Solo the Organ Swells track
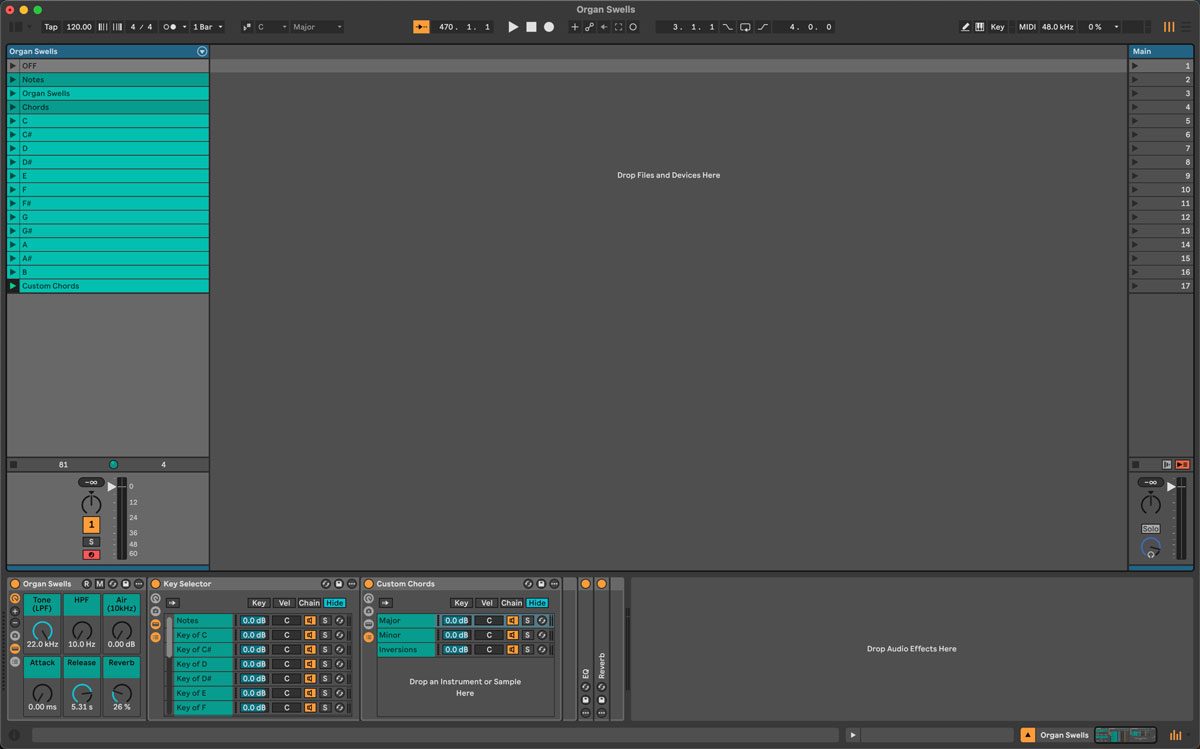This screenshot has height=749, width=1200. click(91, 542)
